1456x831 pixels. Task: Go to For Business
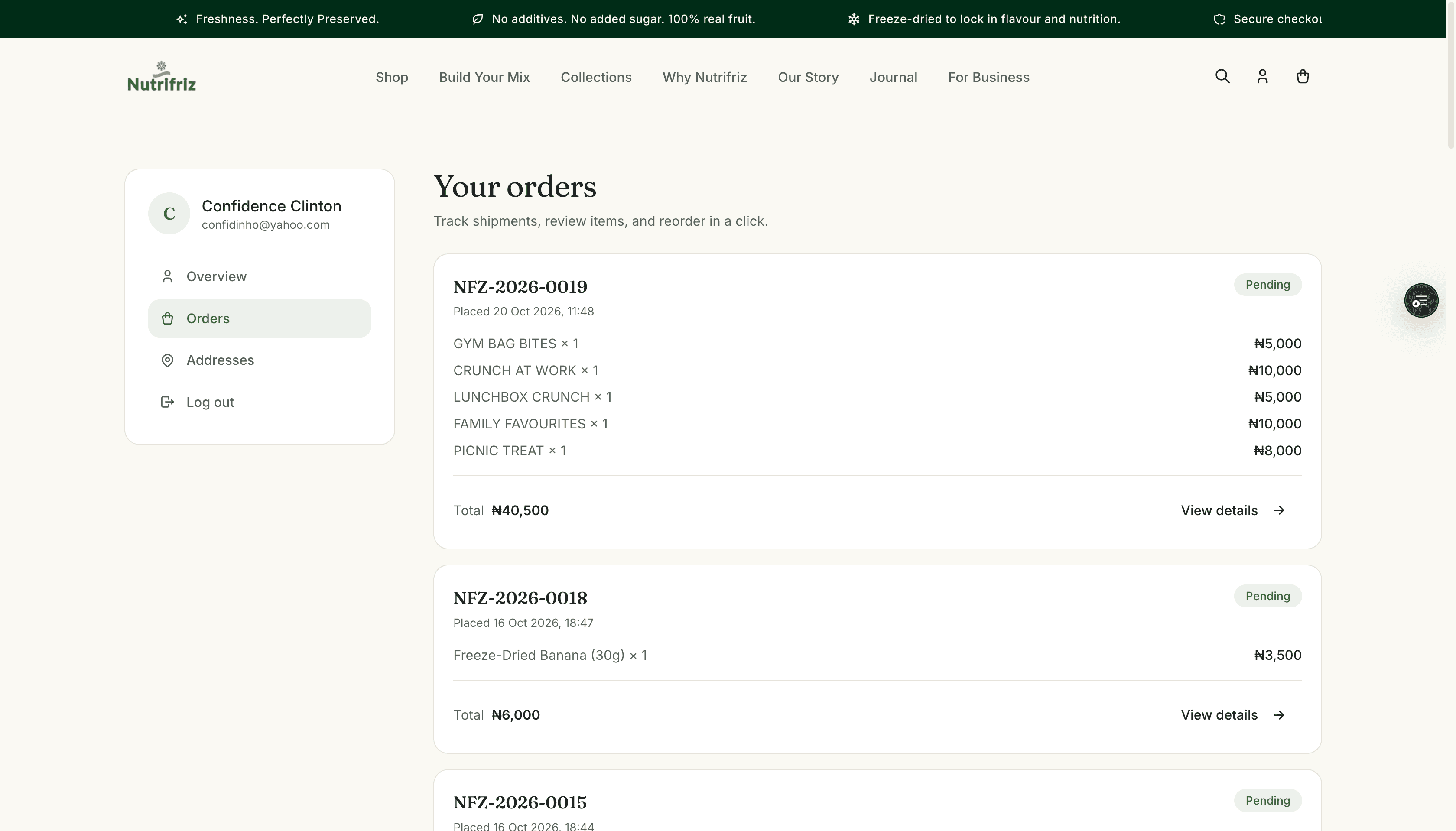click(988, 77)
